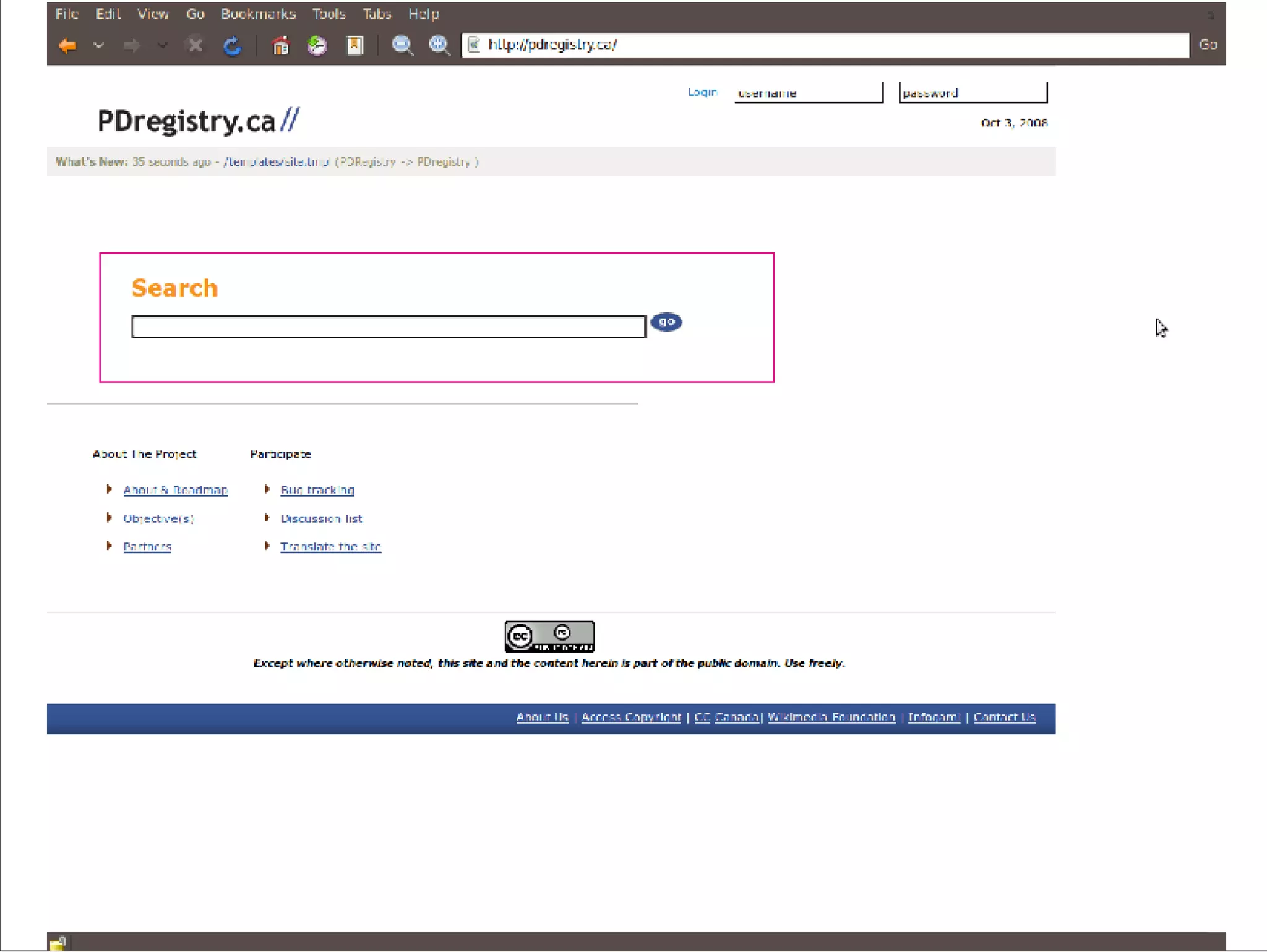The height and width of the screenshot is (952, 1267).
Task: Follow the Translate the site link
Action: [x=330, y=546]
